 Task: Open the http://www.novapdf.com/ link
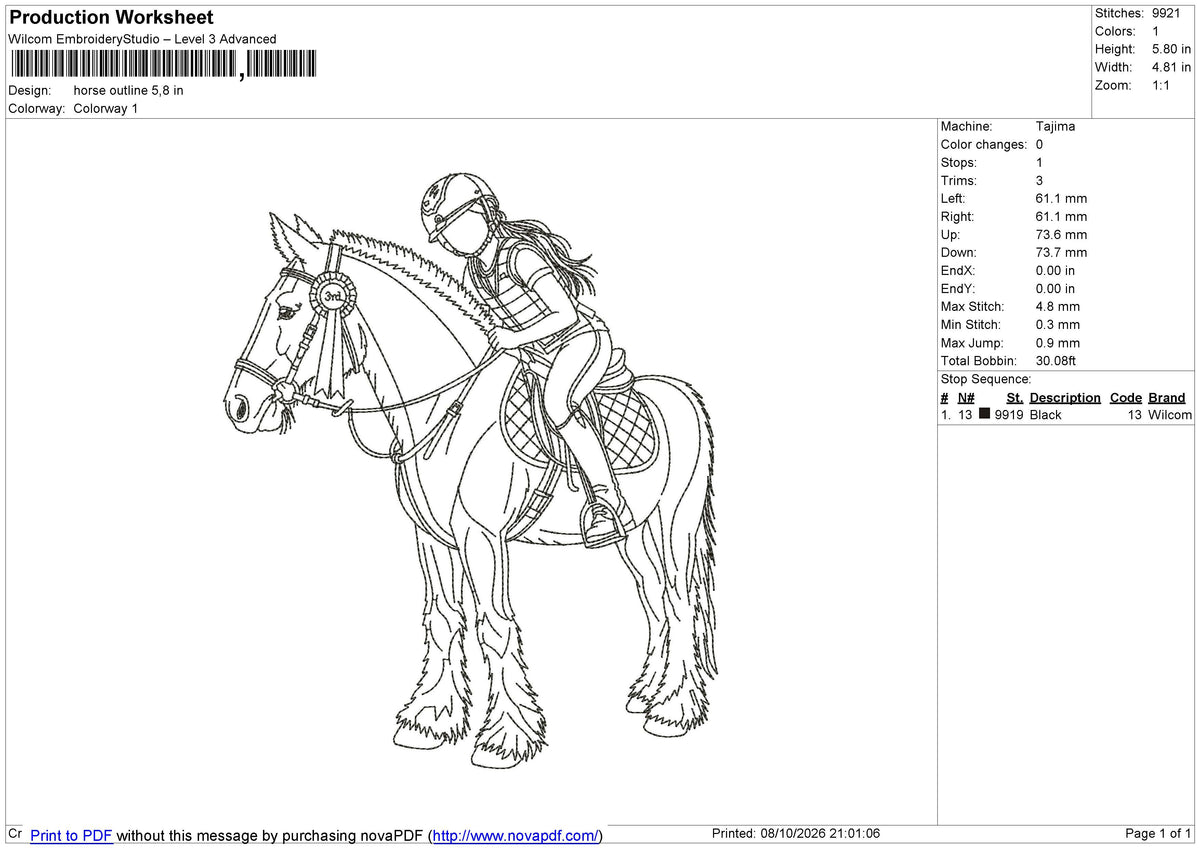[516, 835]
